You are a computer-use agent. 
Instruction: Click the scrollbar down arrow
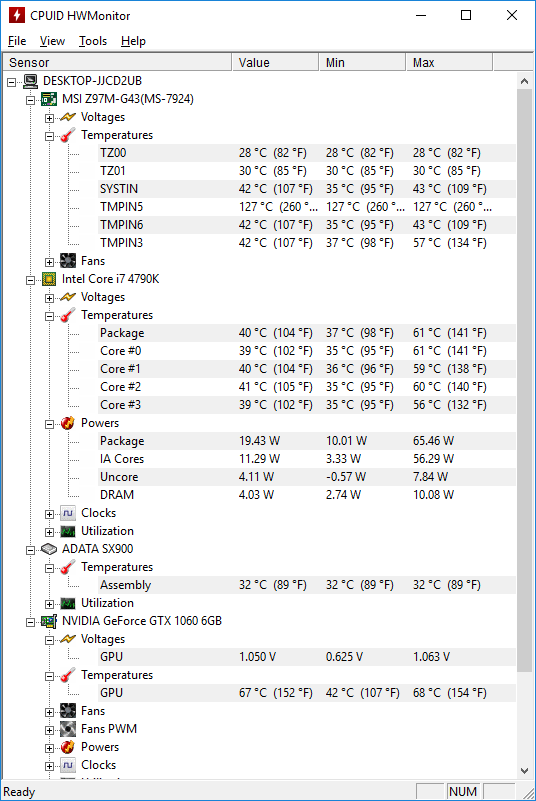click(524, 770)
